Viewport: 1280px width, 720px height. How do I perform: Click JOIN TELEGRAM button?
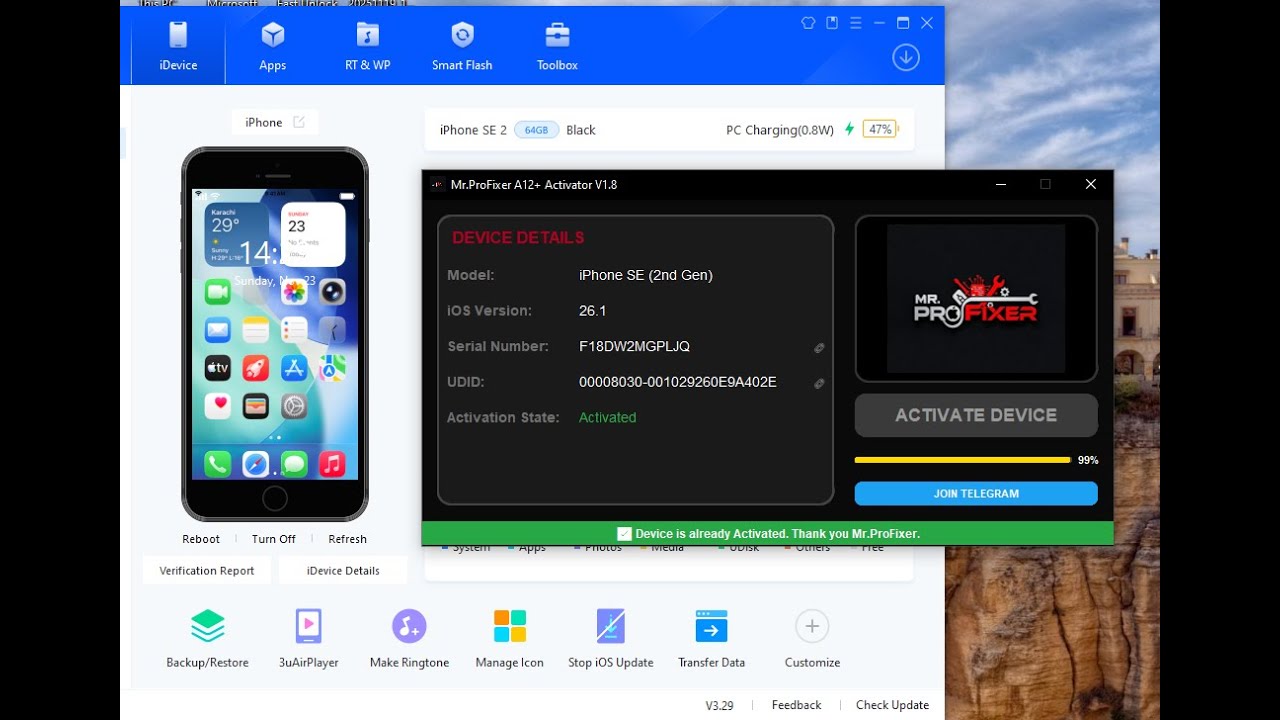tap(976, 493)
